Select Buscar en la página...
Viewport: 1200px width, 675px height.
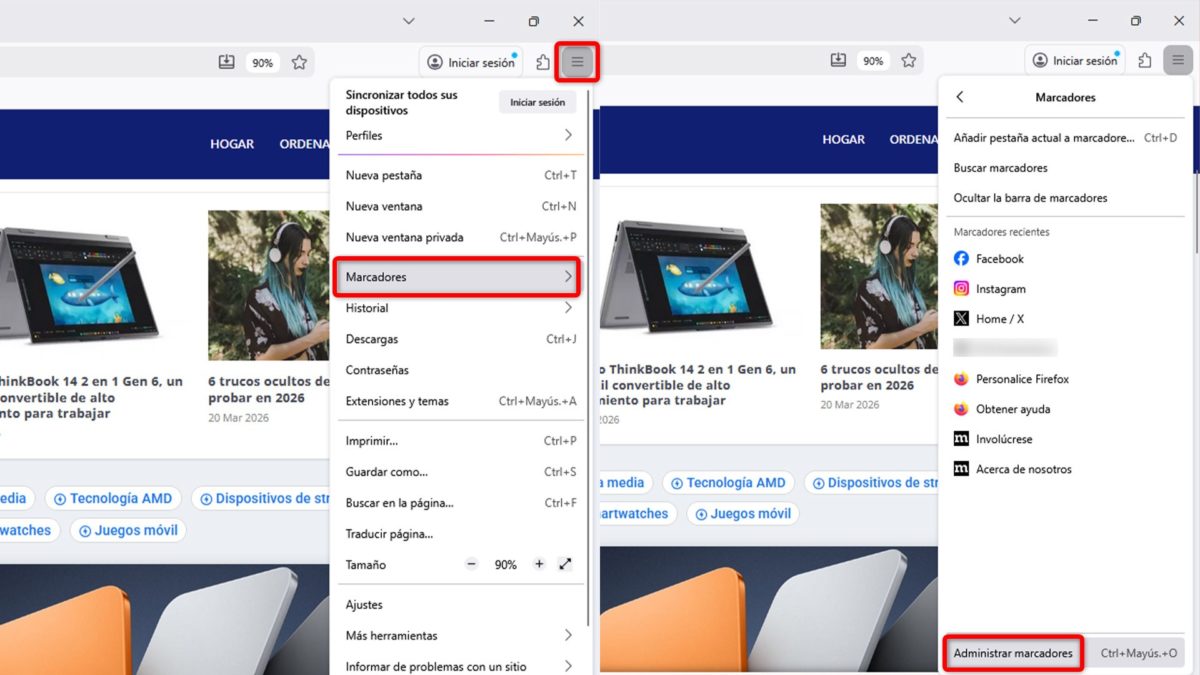pyautogui.click(x=460, y=502)
